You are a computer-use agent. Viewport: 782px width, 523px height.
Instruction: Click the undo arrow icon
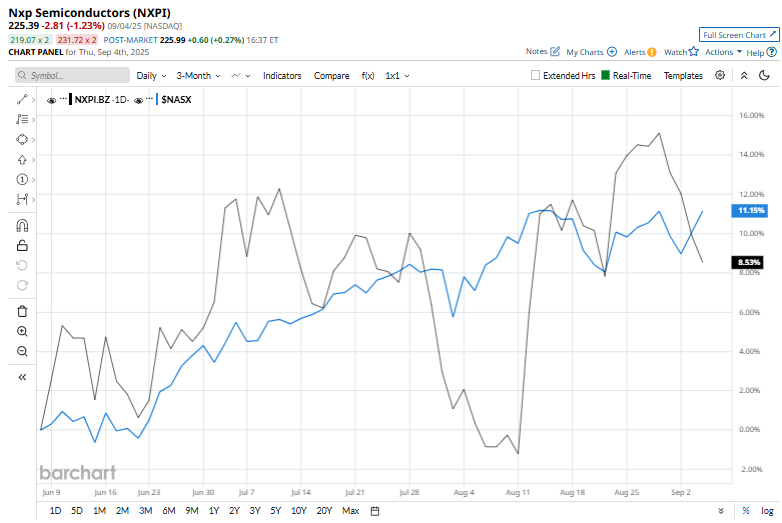point(22,265)
